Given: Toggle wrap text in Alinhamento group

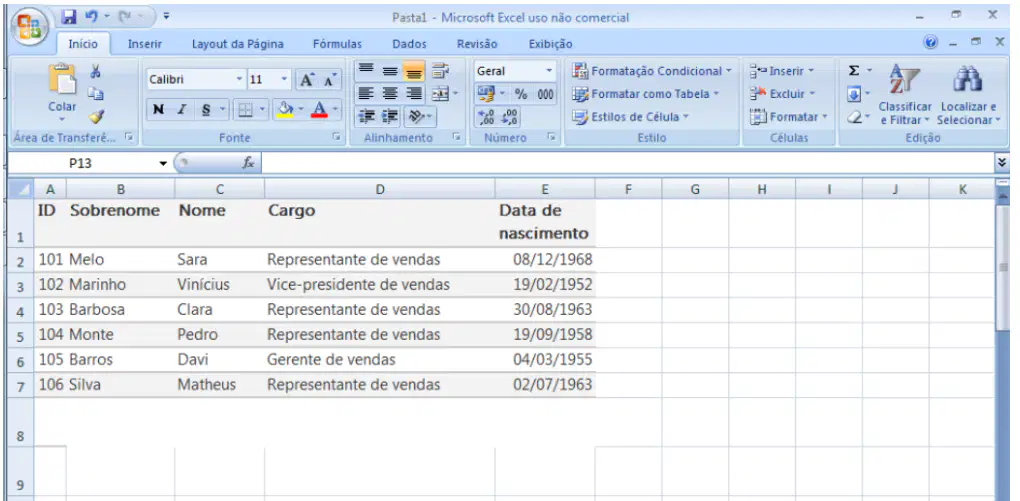Looking at the screenshot, I should (440, 70).
